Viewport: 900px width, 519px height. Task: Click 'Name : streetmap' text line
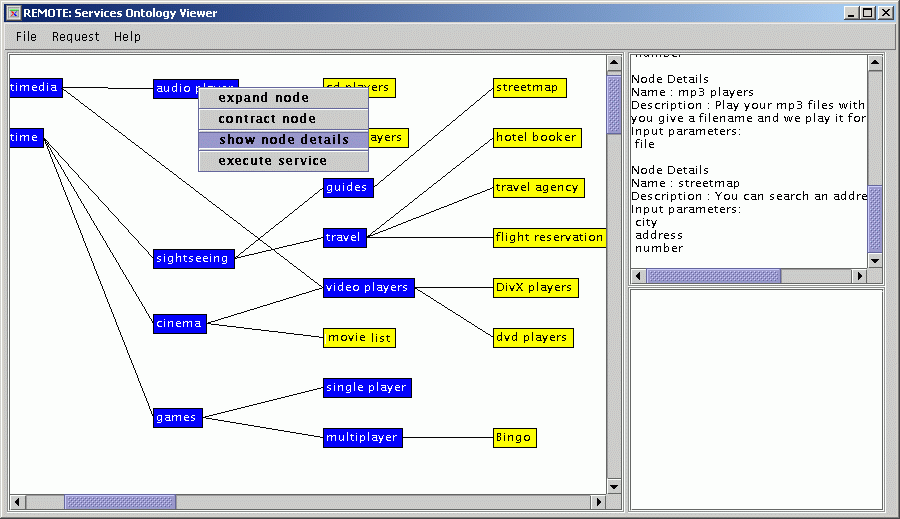click(685, 183)
